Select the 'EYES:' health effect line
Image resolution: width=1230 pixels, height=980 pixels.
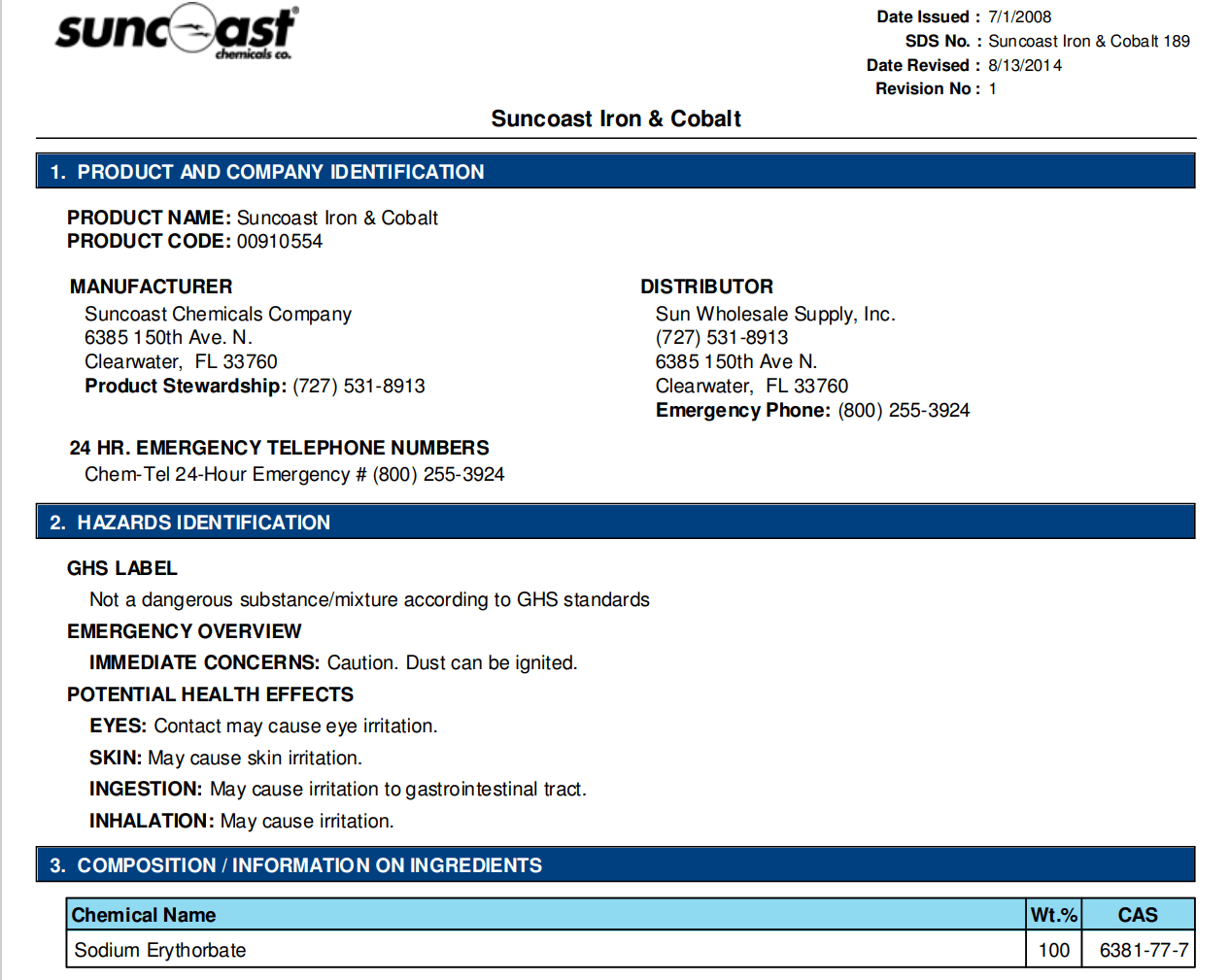click(x=263, y=726)
